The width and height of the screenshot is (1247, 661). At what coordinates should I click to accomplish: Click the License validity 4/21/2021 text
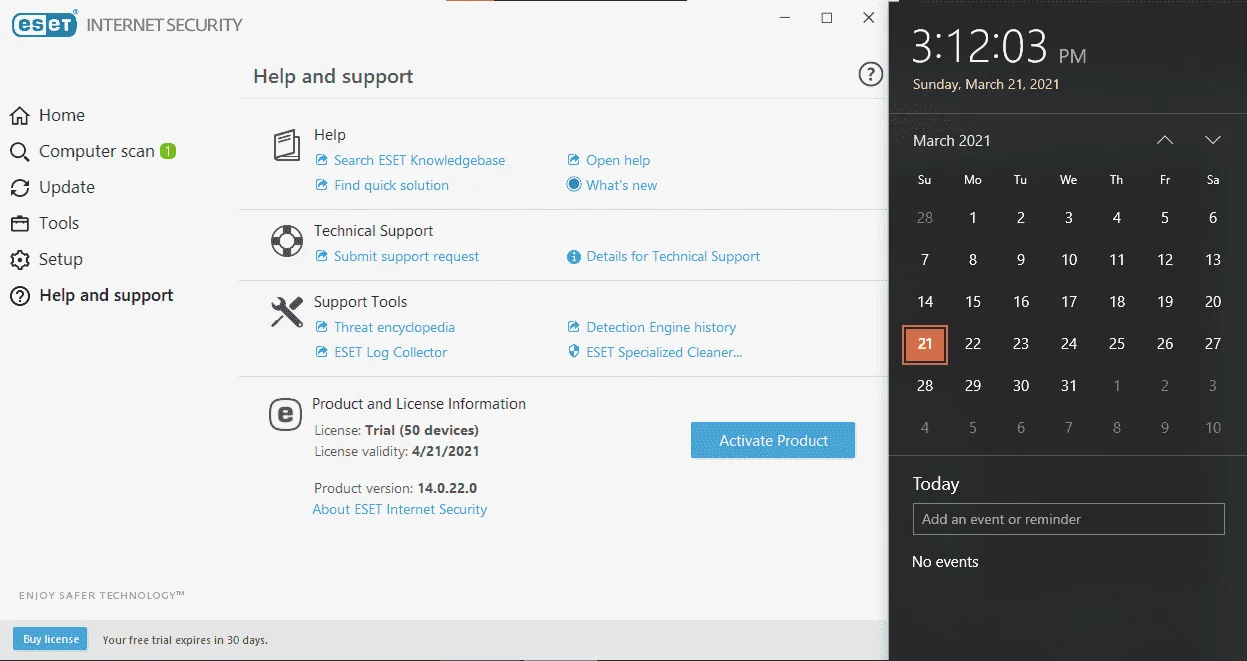click(397, 451)
